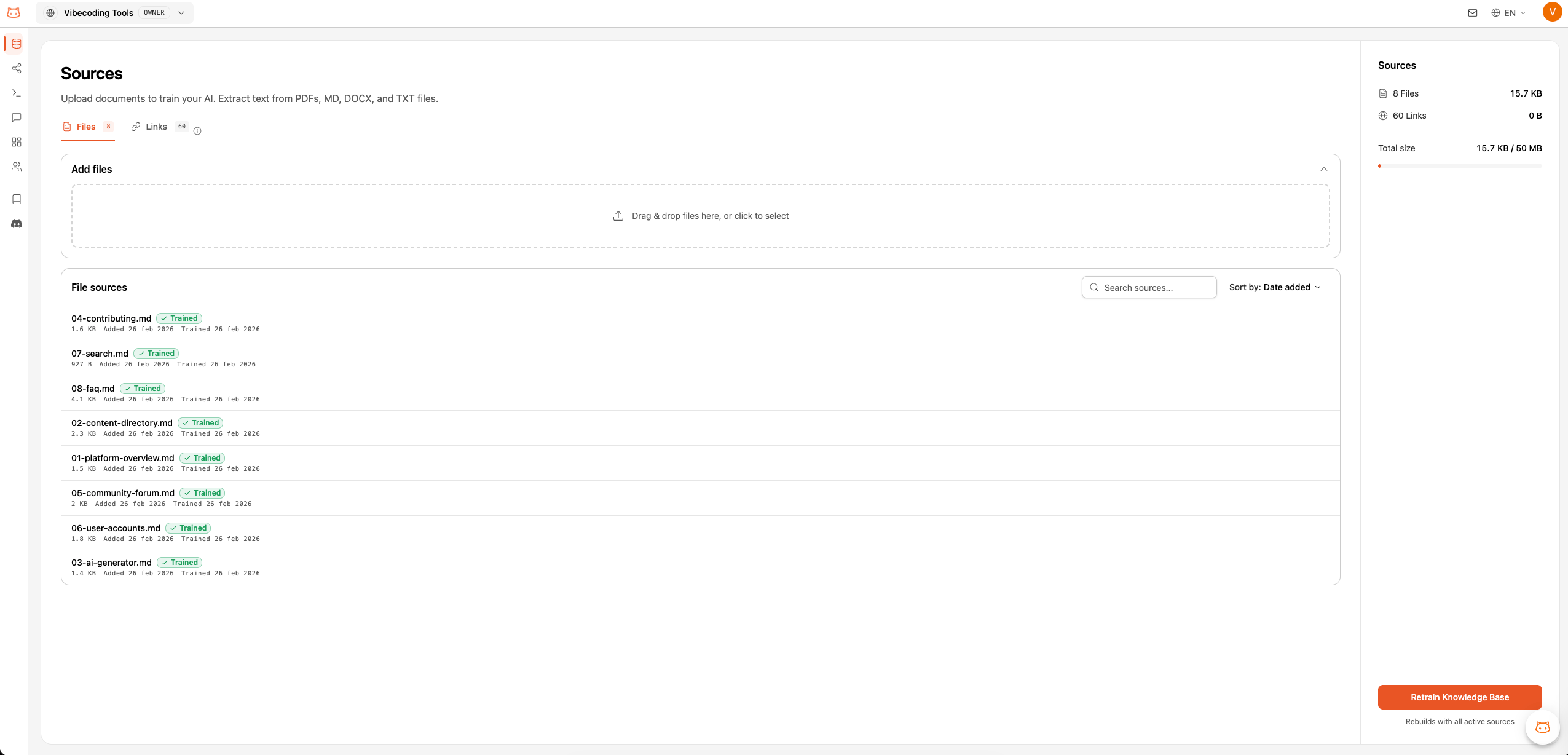Image resolution: width=1568 pixels, height=755 pixels.
Task: Click the 60 Links entry in Sources panel
Action: tap(1459, 116)
